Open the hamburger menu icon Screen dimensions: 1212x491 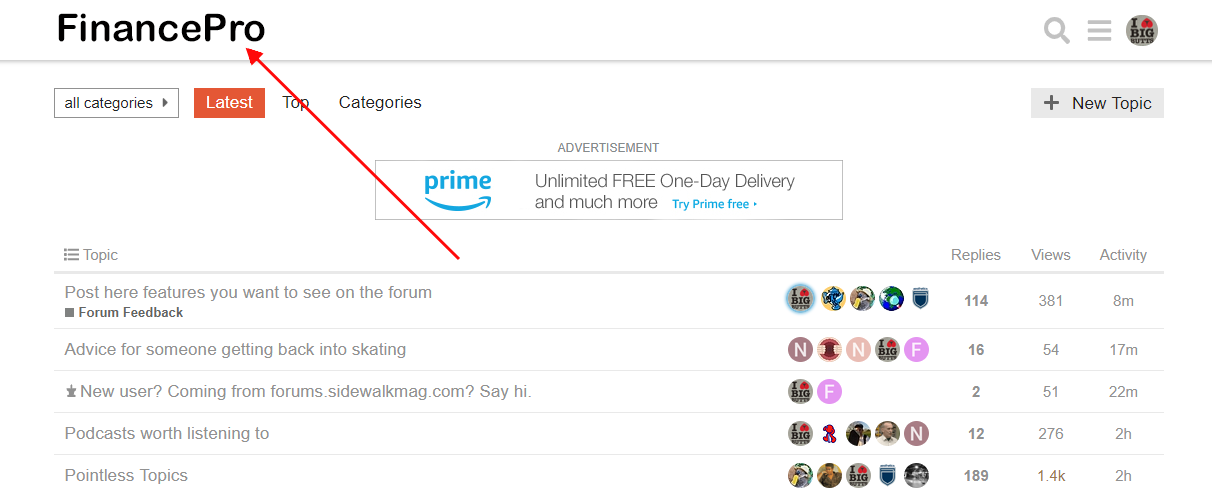(1099, 31)
